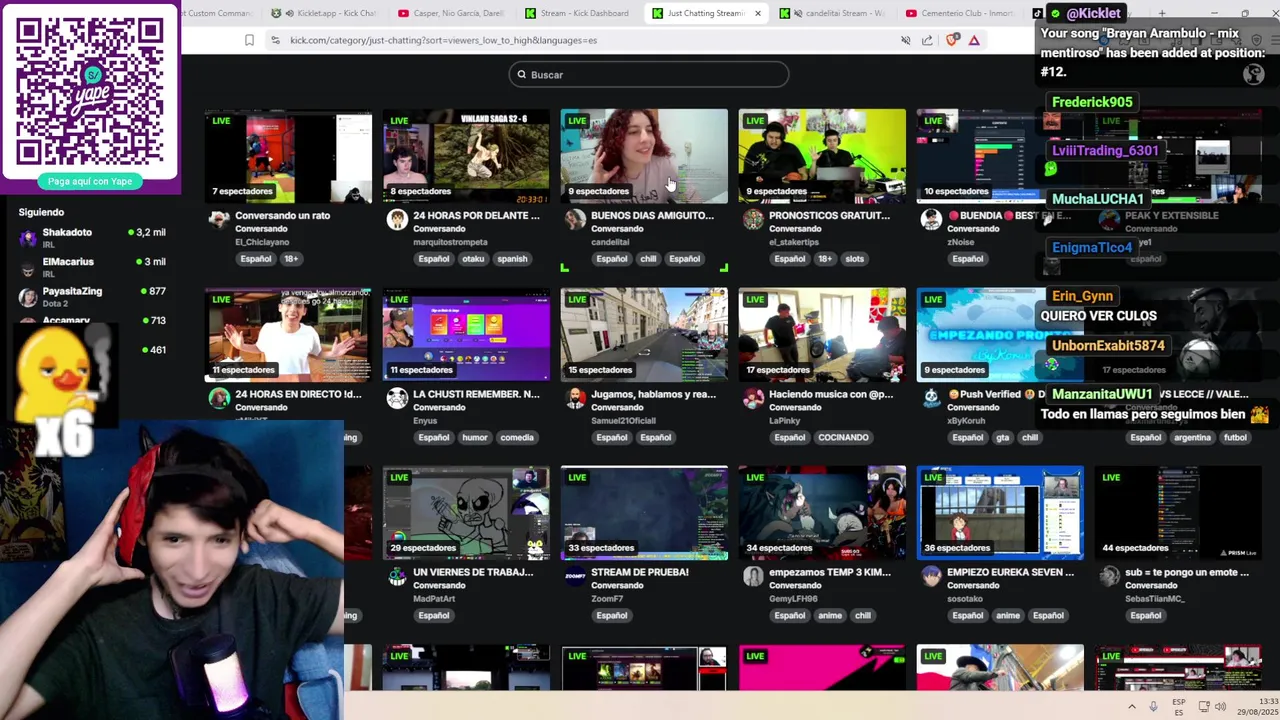Click the marquitostrompeta channel name

click(450, 242)
